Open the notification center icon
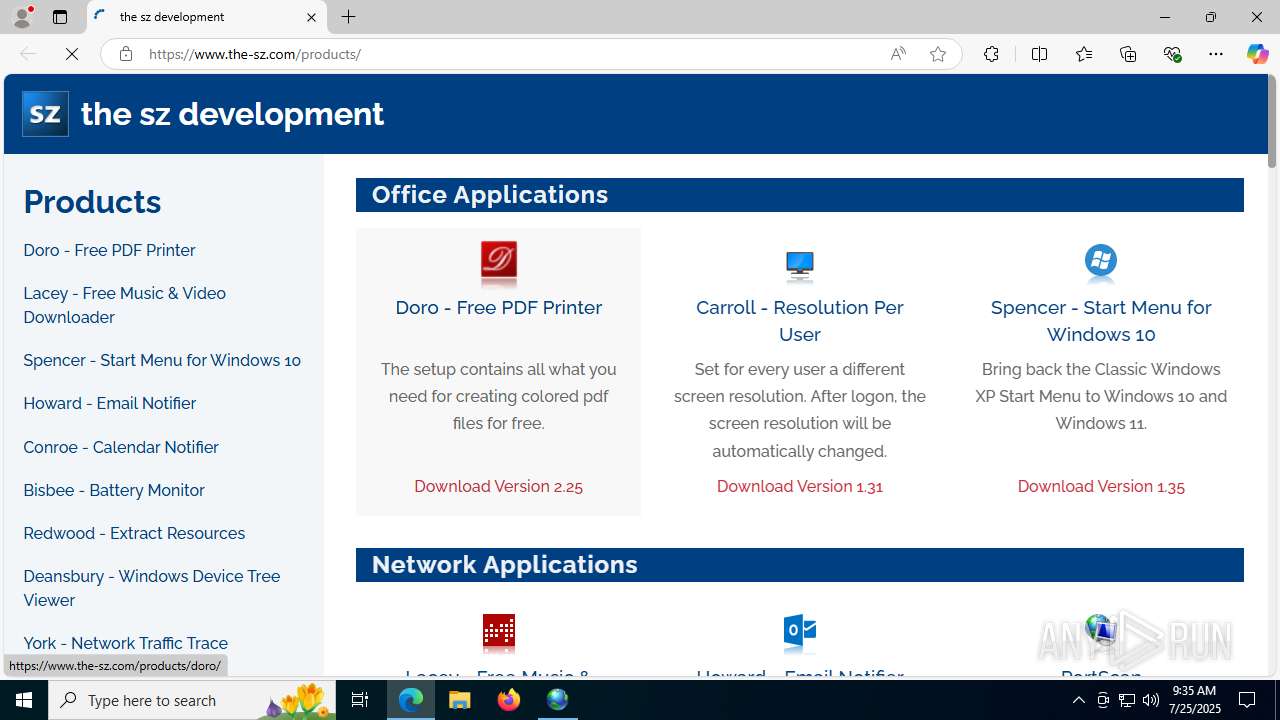 (1247, 700)
